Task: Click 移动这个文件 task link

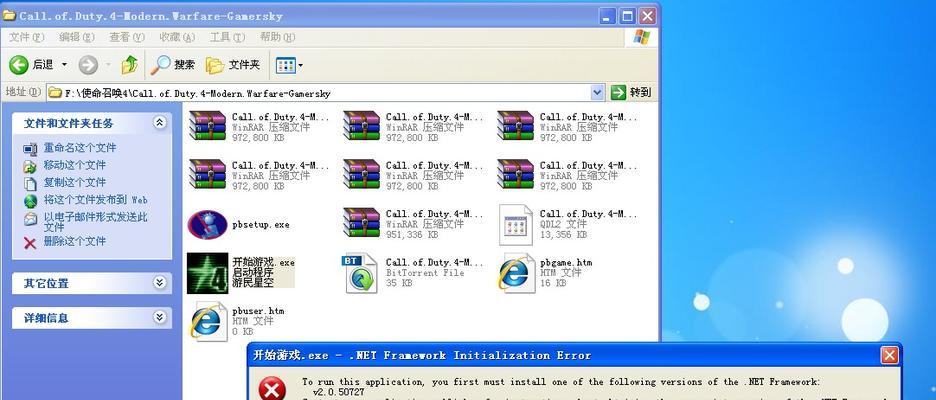Action: (x=74, y=165)
